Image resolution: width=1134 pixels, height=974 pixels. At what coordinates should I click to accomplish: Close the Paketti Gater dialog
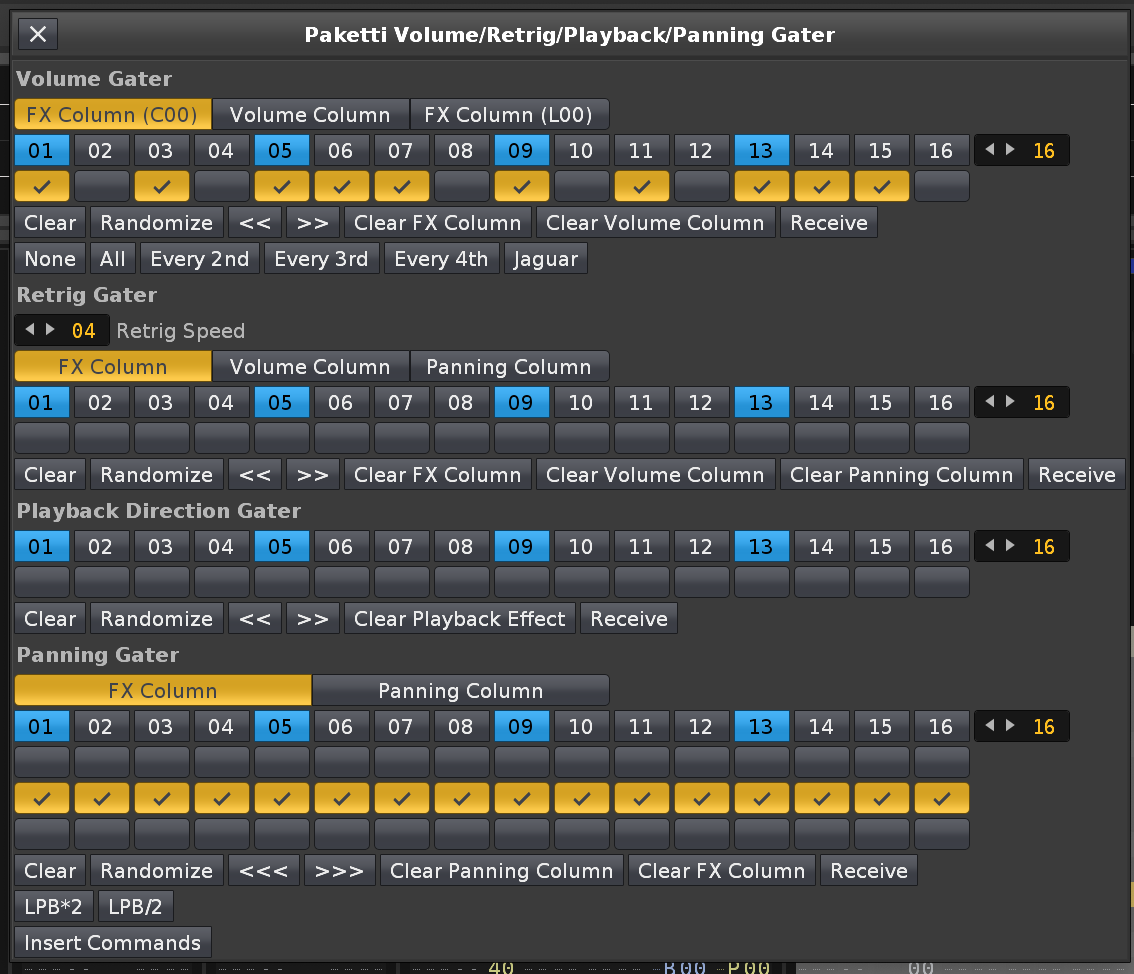[x=38, y=35]
